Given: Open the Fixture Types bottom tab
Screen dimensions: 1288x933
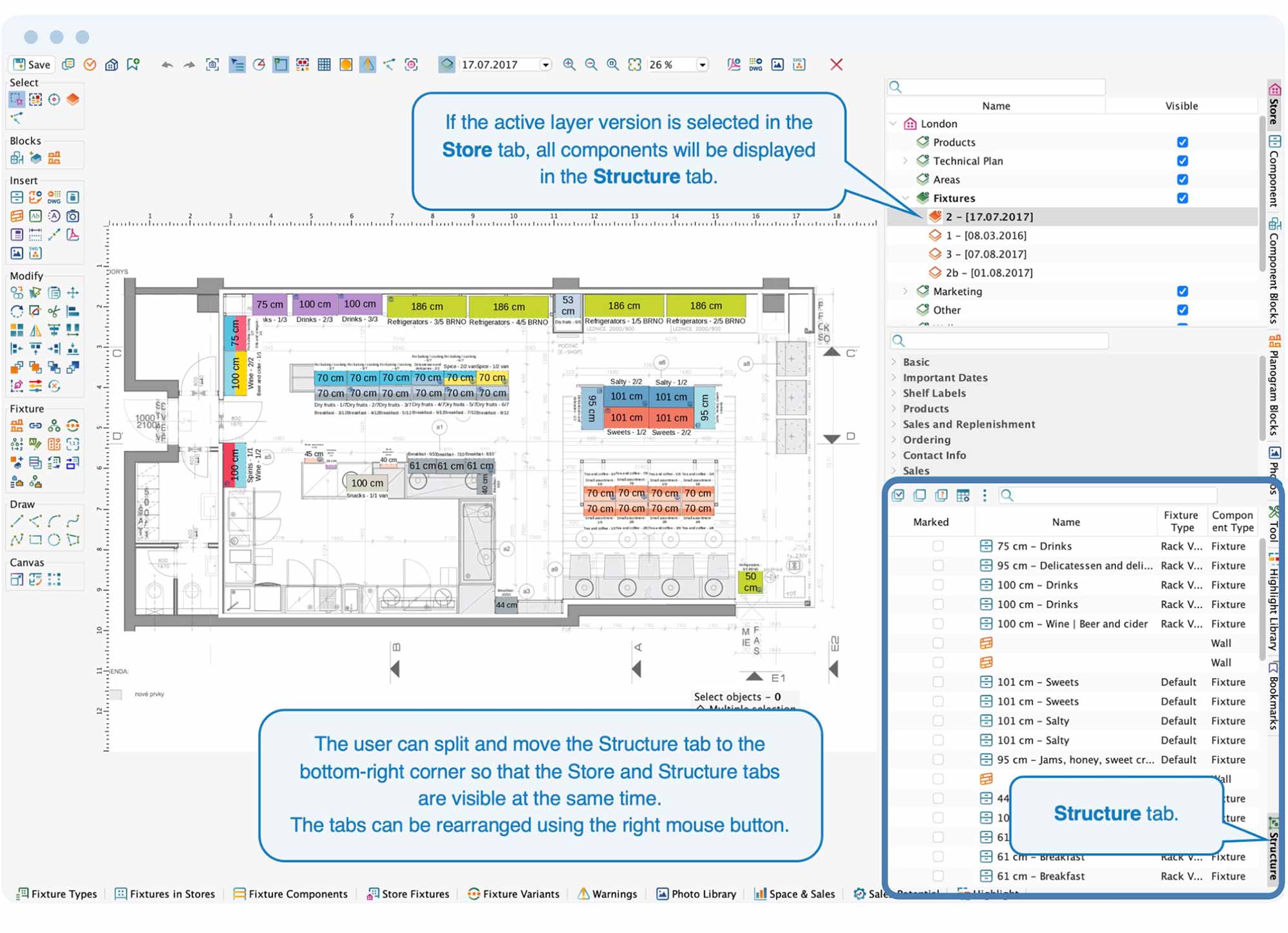Looking at the screenshot, I should click(x=57, y=894).
